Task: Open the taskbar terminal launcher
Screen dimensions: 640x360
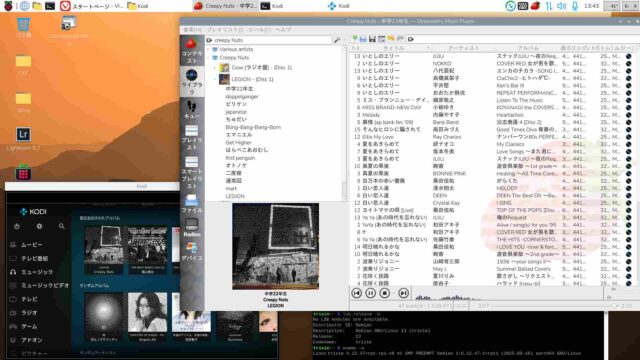Action: click(x=50, y=6)
